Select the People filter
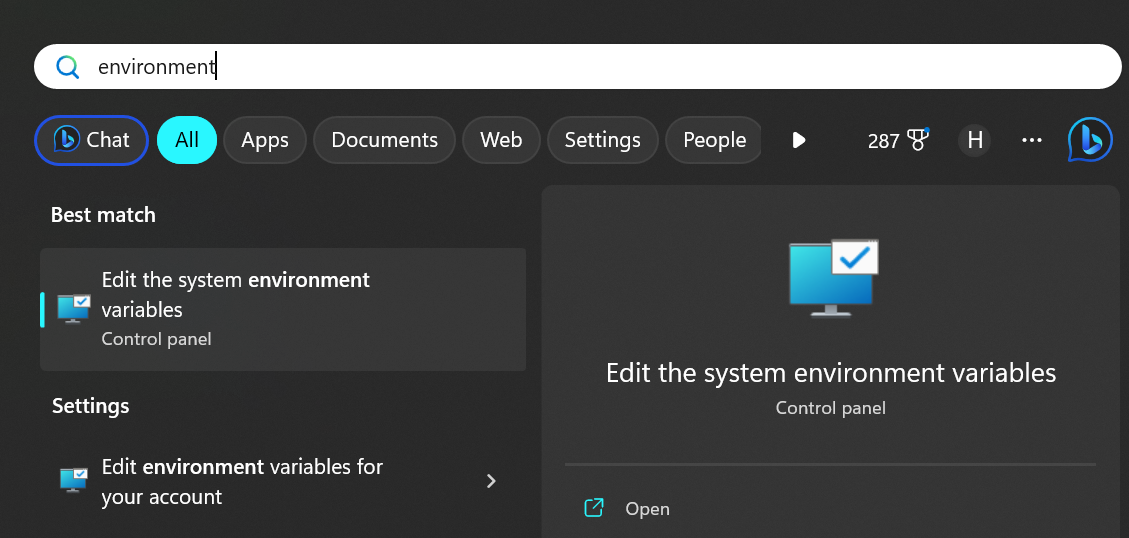 click(x=714, y=140)
